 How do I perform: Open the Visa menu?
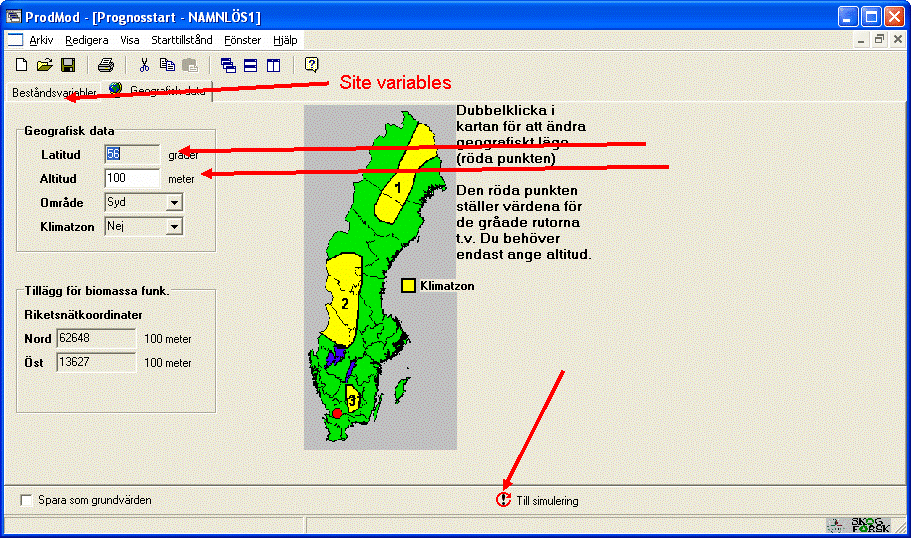(x=130, y=40)
